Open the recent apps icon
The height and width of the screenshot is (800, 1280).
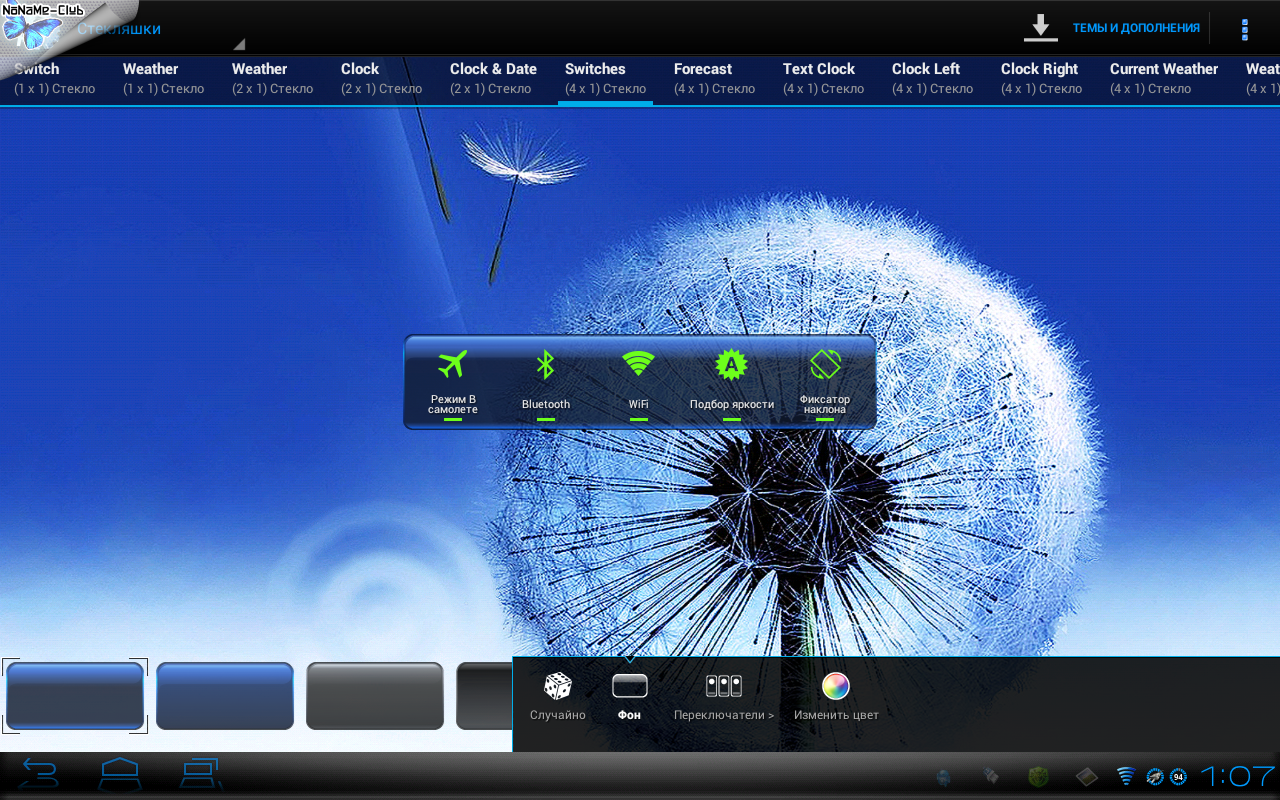tap(201, 774)
